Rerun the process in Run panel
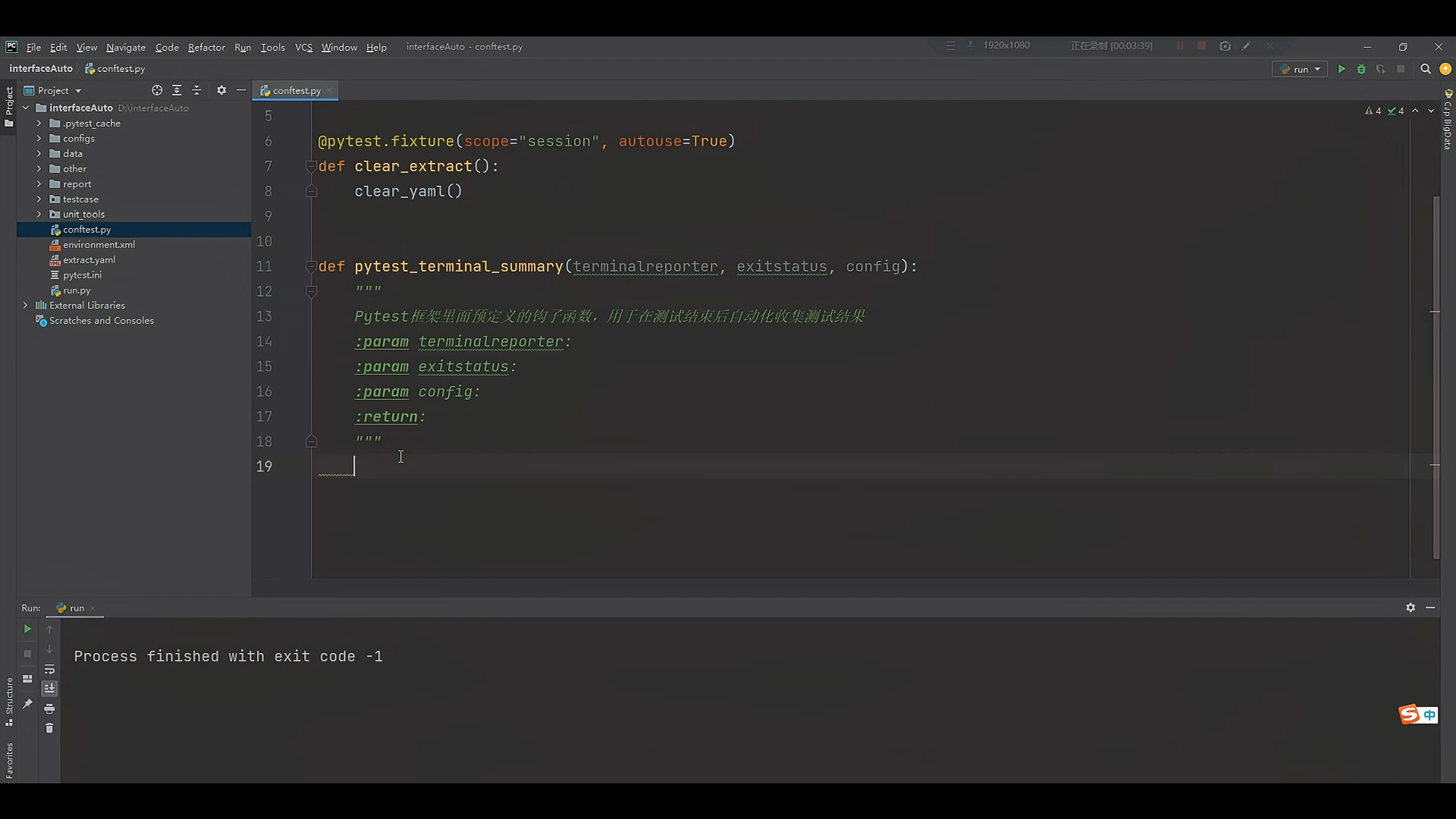 [x=27, y=629]
